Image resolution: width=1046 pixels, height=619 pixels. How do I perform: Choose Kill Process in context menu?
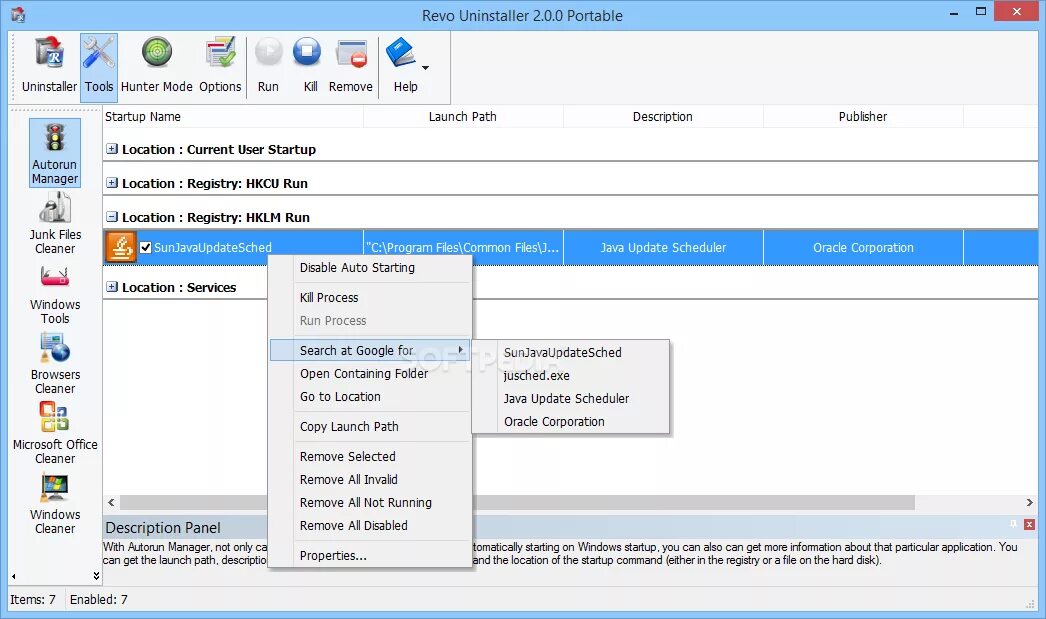[x=370, y=297]
